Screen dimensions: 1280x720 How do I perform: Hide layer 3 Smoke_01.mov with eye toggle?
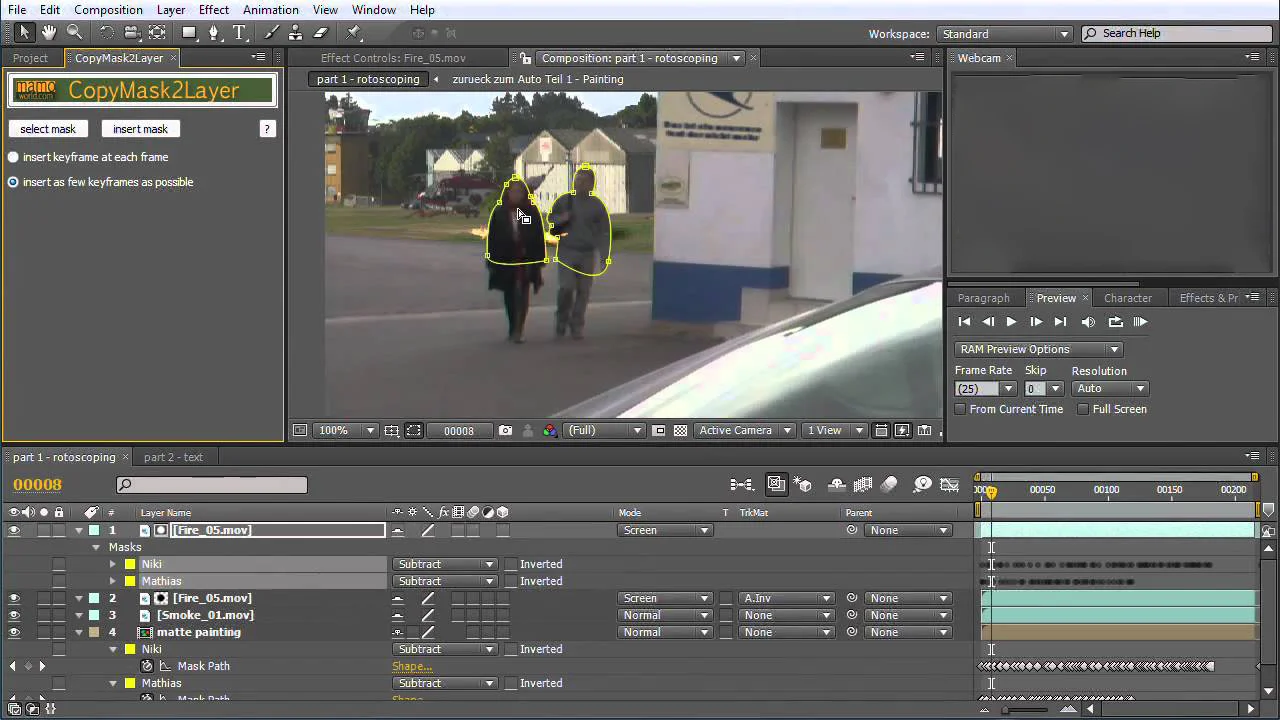[x=14, y=615]
